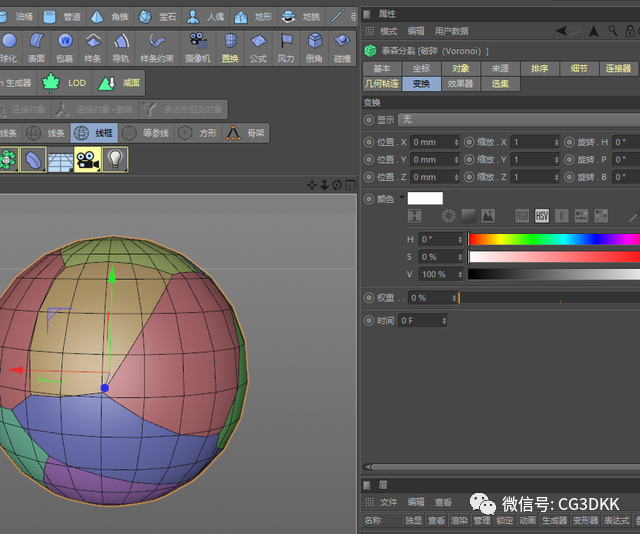Select the 地形 landscape object icon
Screen dimensions: 640x534
click(240, 17)
